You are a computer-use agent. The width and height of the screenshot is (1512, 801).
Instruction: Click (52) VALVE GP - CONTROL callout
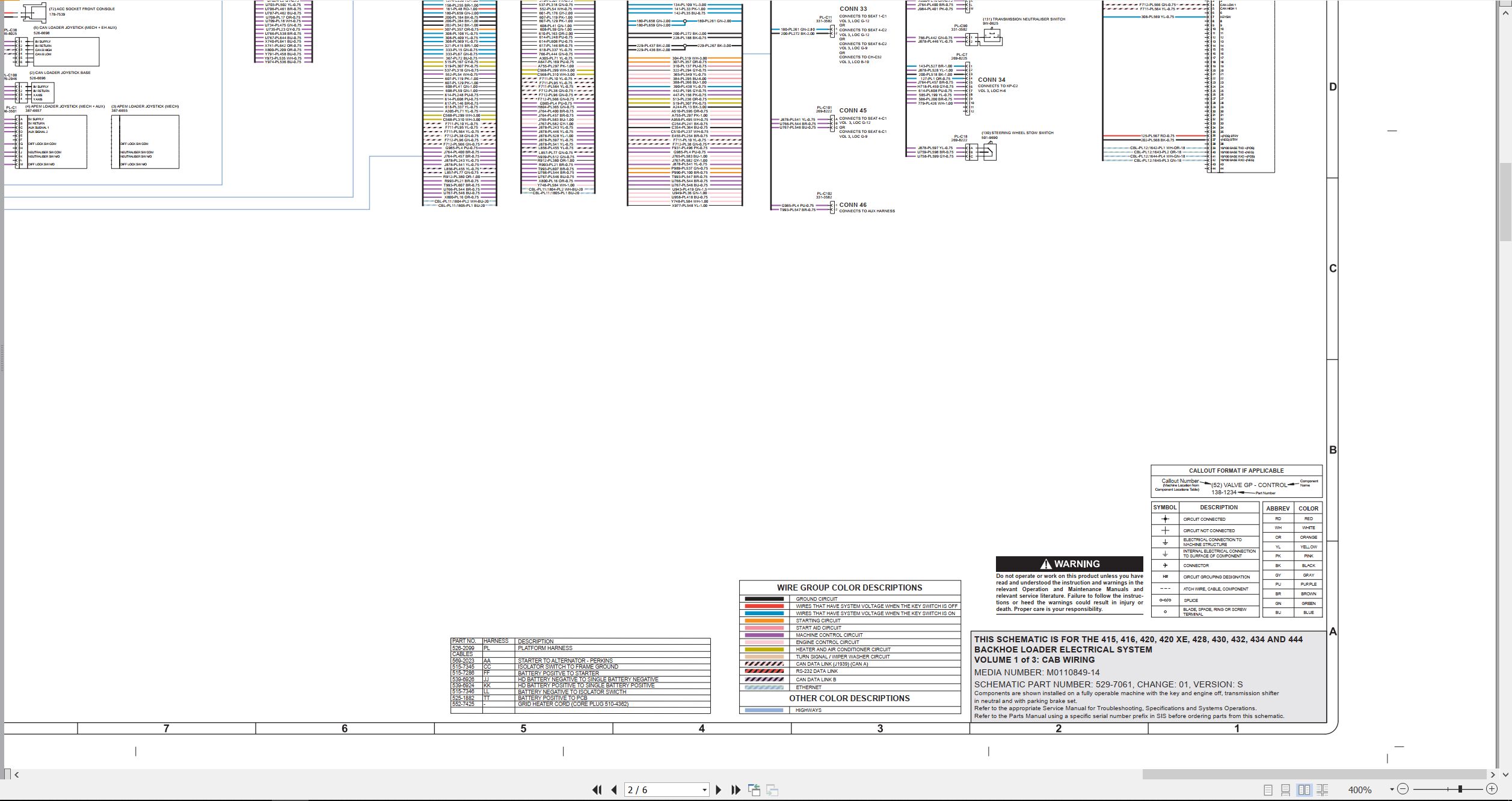[1249, 485]
